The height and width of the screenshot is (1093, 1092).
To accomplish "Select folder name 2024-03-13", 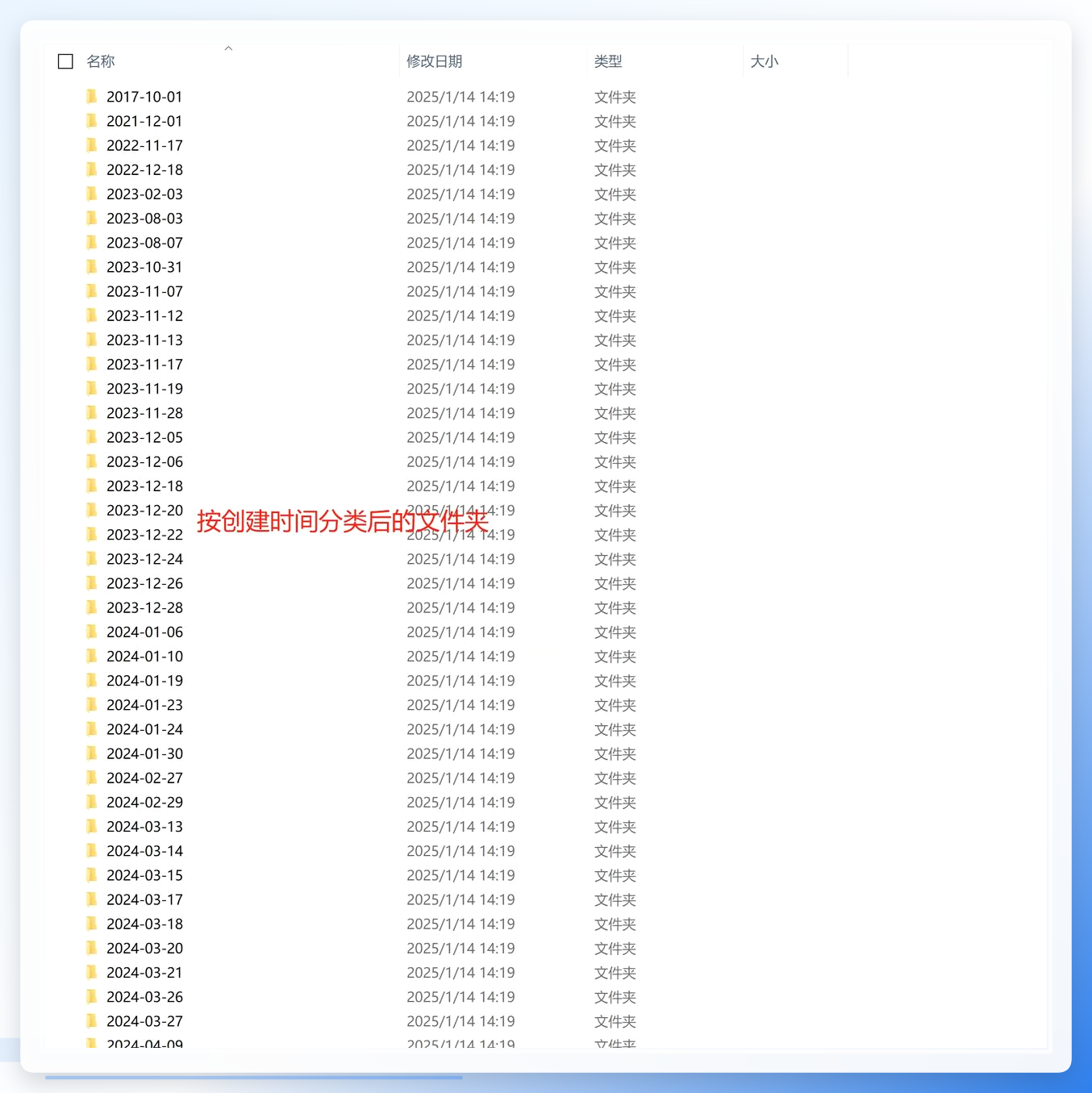I will tap(144, 827).
